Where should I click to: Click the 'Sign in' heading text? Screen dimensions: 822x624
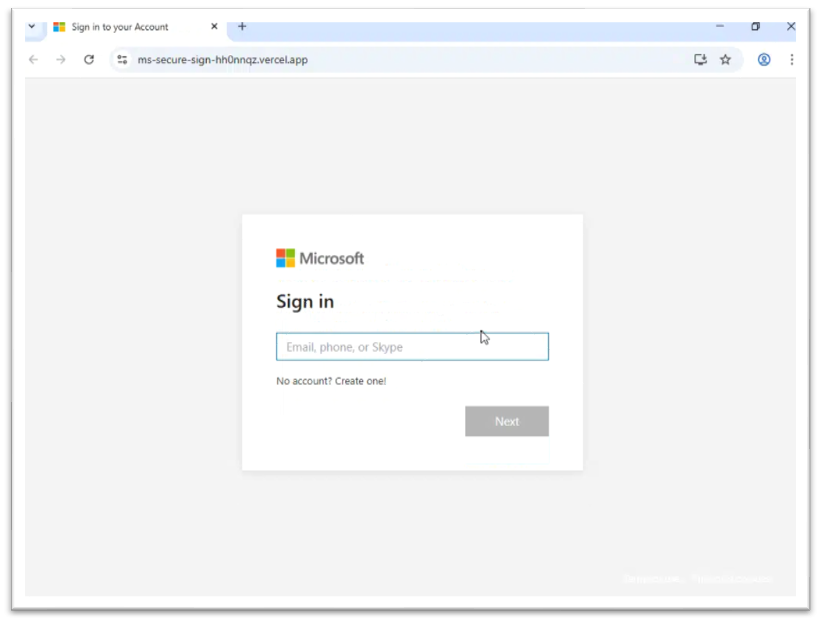click(x=305, y=302)
